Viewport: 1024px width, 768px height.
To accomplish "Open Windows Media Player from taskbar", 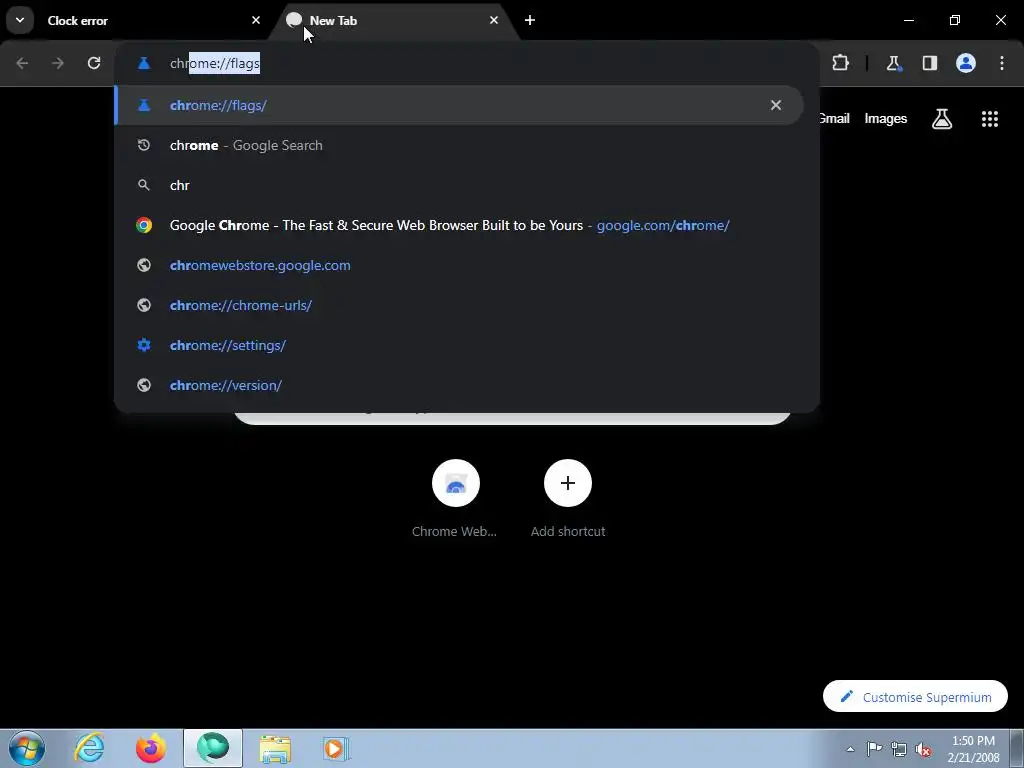I will pyautogui.click(x=336, y=748).
